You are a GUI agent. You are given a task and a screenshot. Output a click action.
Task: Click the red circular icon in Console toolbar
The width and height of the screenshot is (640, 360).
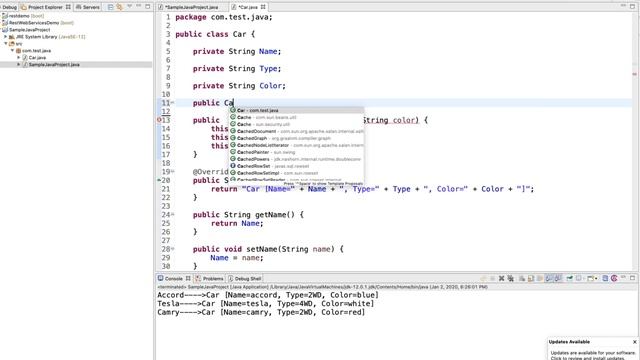coord(614,278)
